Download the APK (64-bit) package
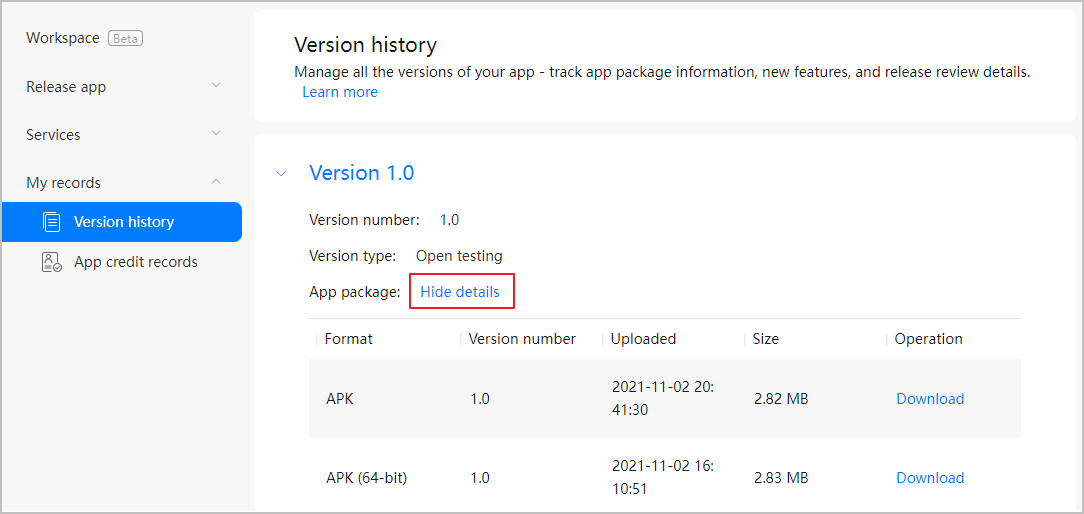1084x514 pixels. tap(930, 477)
